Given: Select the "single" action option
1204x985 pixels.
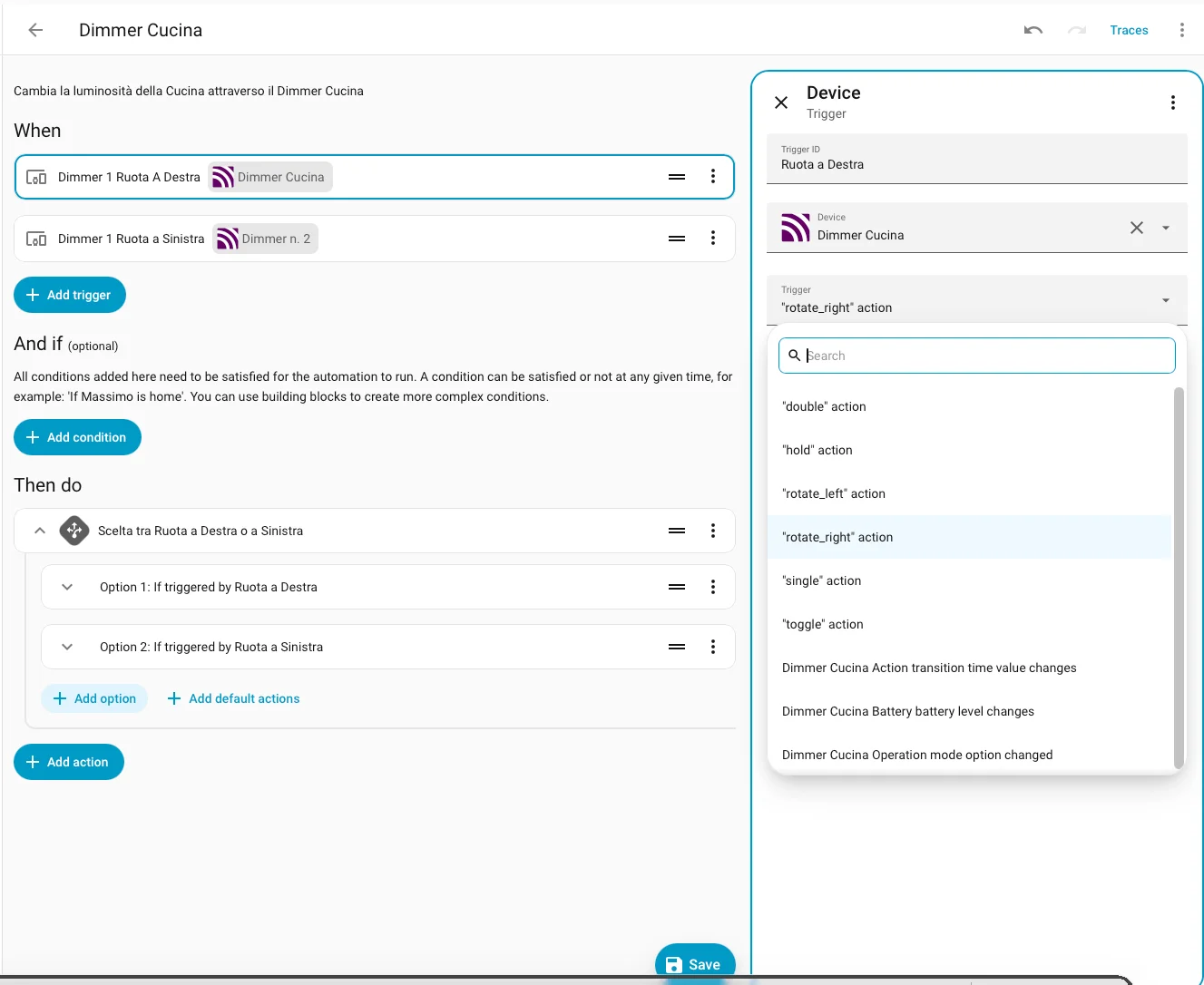Looking at the screenshot, I should pos(970,580).
